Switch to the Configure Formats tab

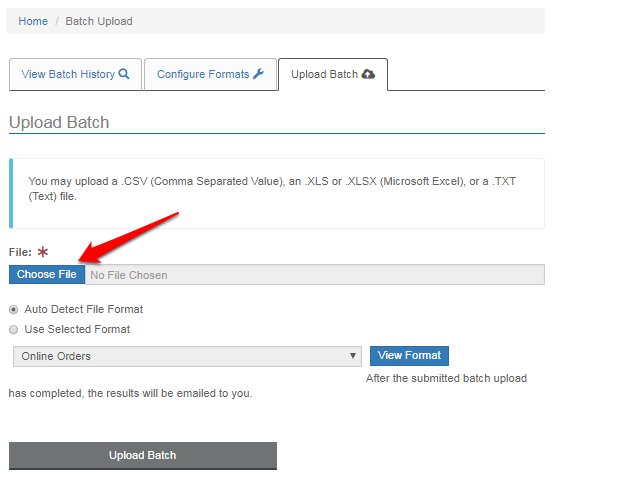(211, 74)
